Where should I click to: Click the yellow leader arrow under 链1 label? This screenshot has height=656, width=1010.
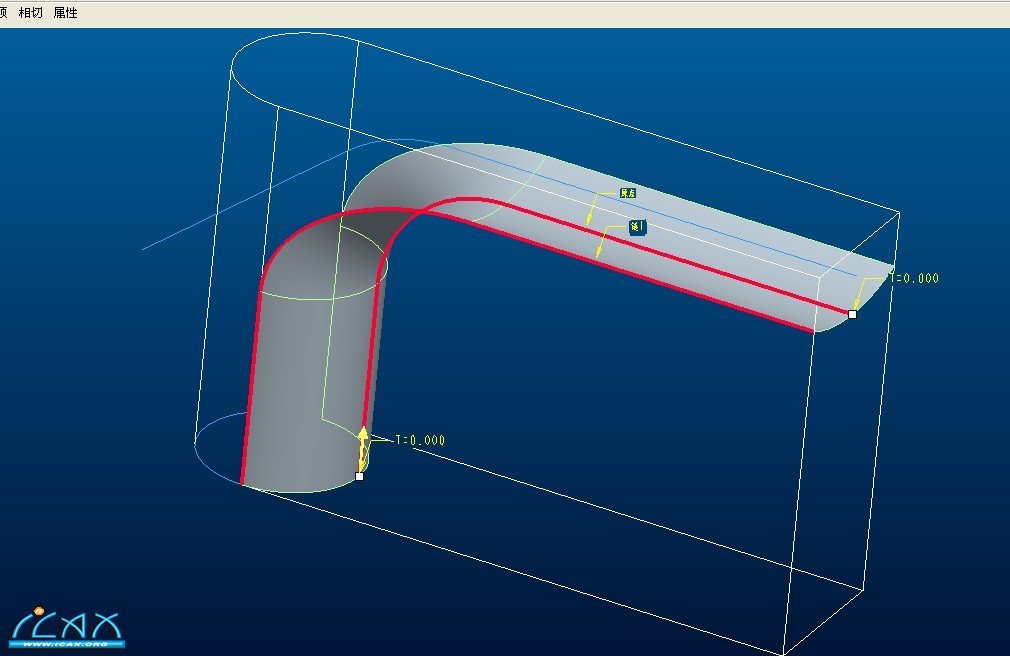(601, 248)
